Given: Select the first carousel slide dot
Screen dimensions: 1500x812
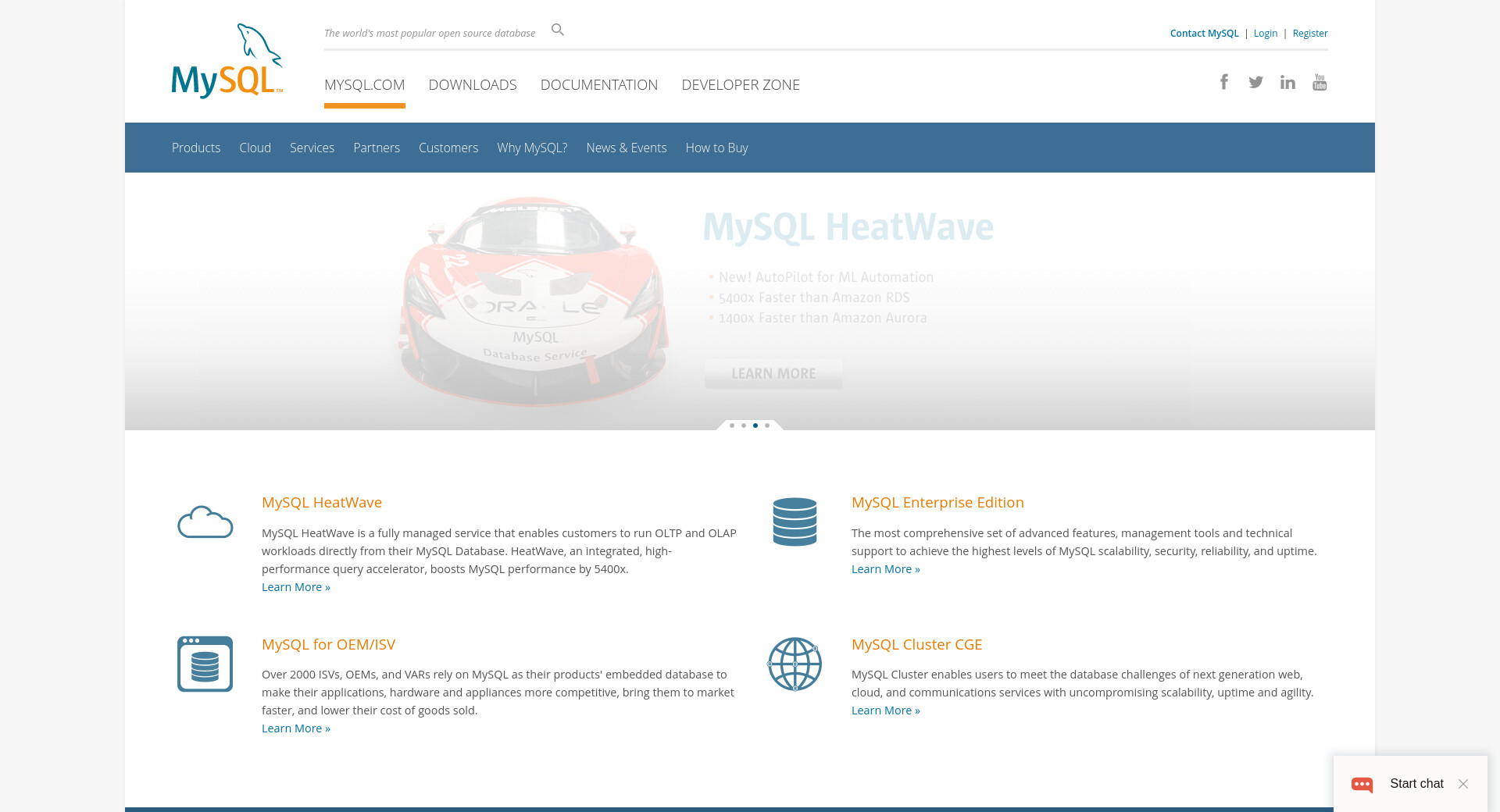Looking at the screenshot, I should [732, 426].
